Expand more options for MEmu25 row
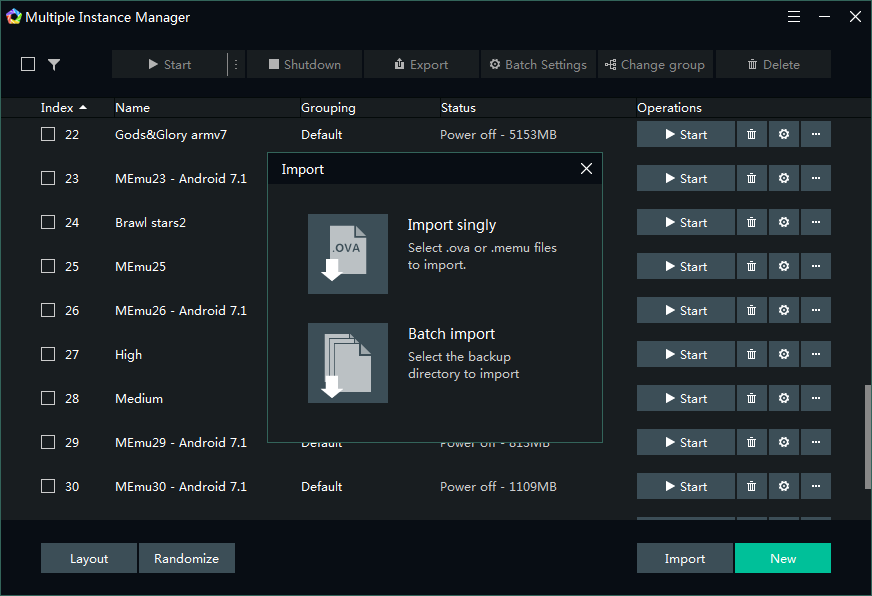The width and height of the screenshot is (872, 596). (x=816, y=267)
